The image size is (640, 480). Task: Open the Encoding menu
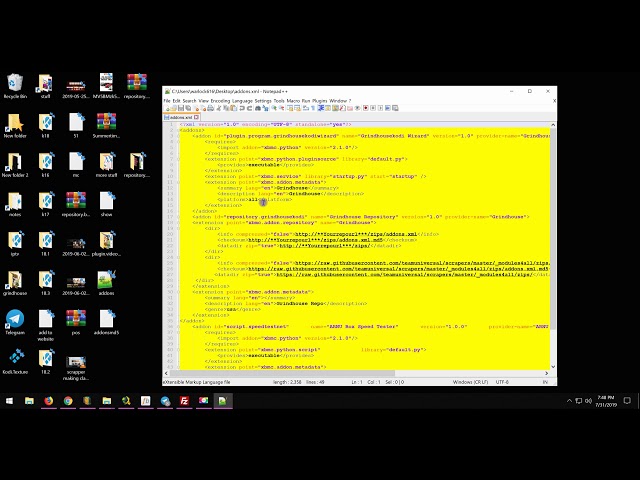pos(220,101)
